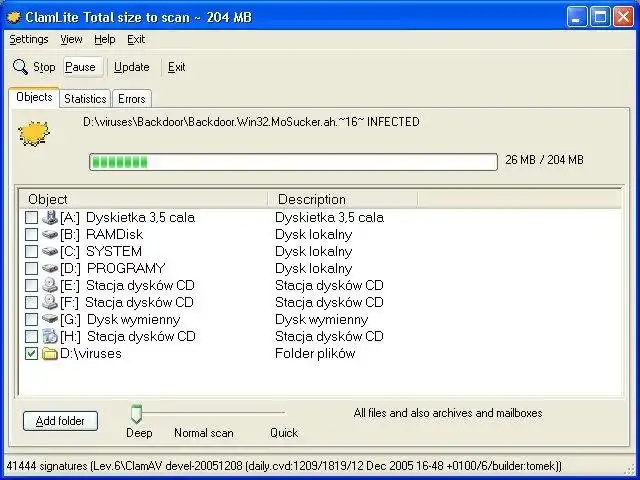Switch to the Errors tab
The width and height of the screenshot is (640, 480).
pos(131,99)
